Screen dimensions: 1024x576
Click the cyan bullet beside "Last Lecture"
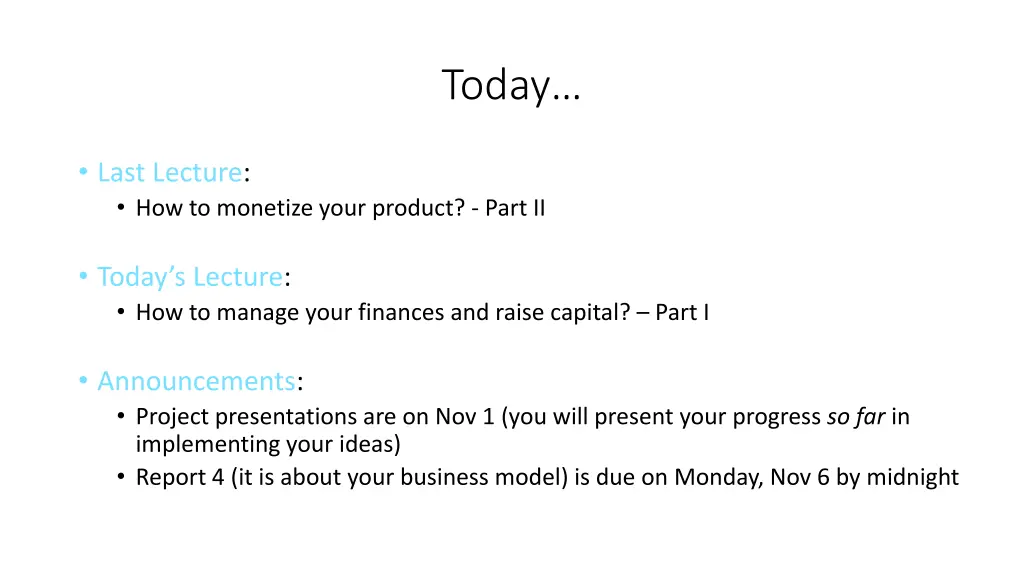[x=83, y=172]
